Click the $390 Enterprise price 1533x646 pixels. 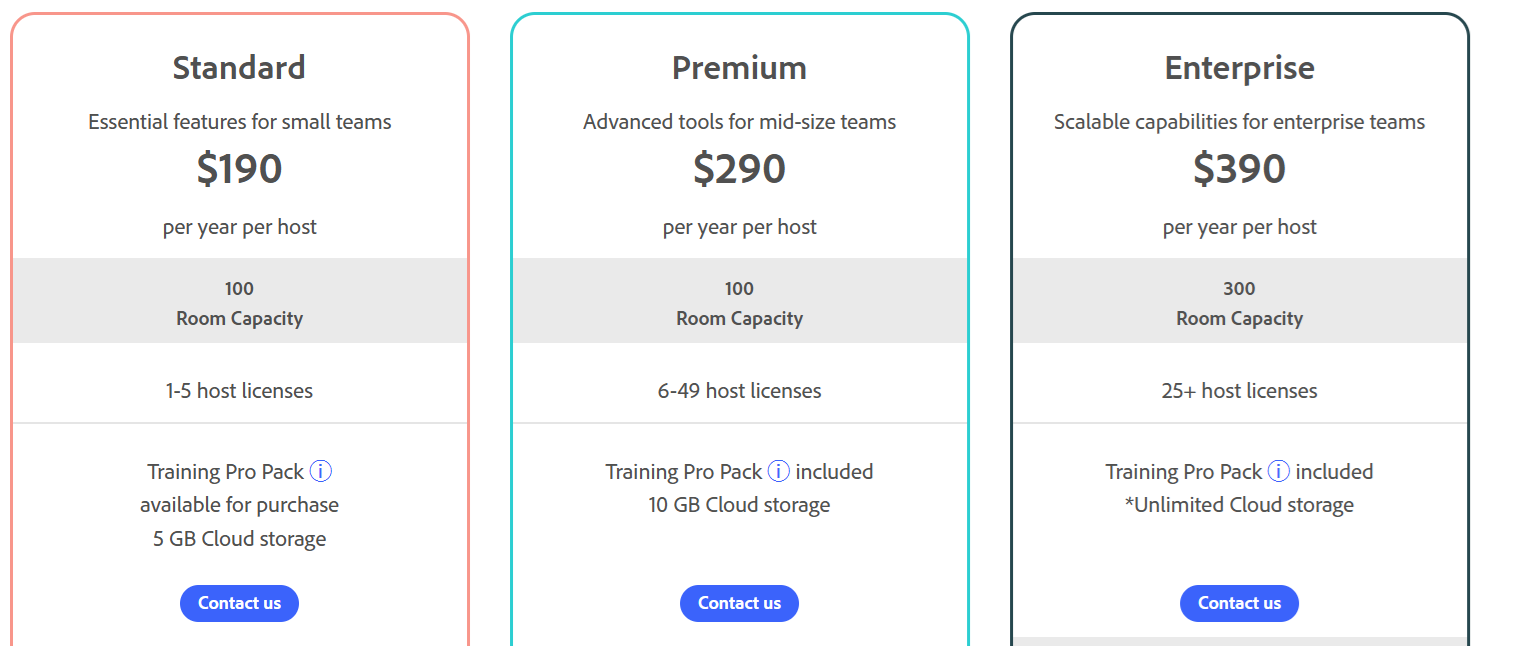coord(1239,169)
